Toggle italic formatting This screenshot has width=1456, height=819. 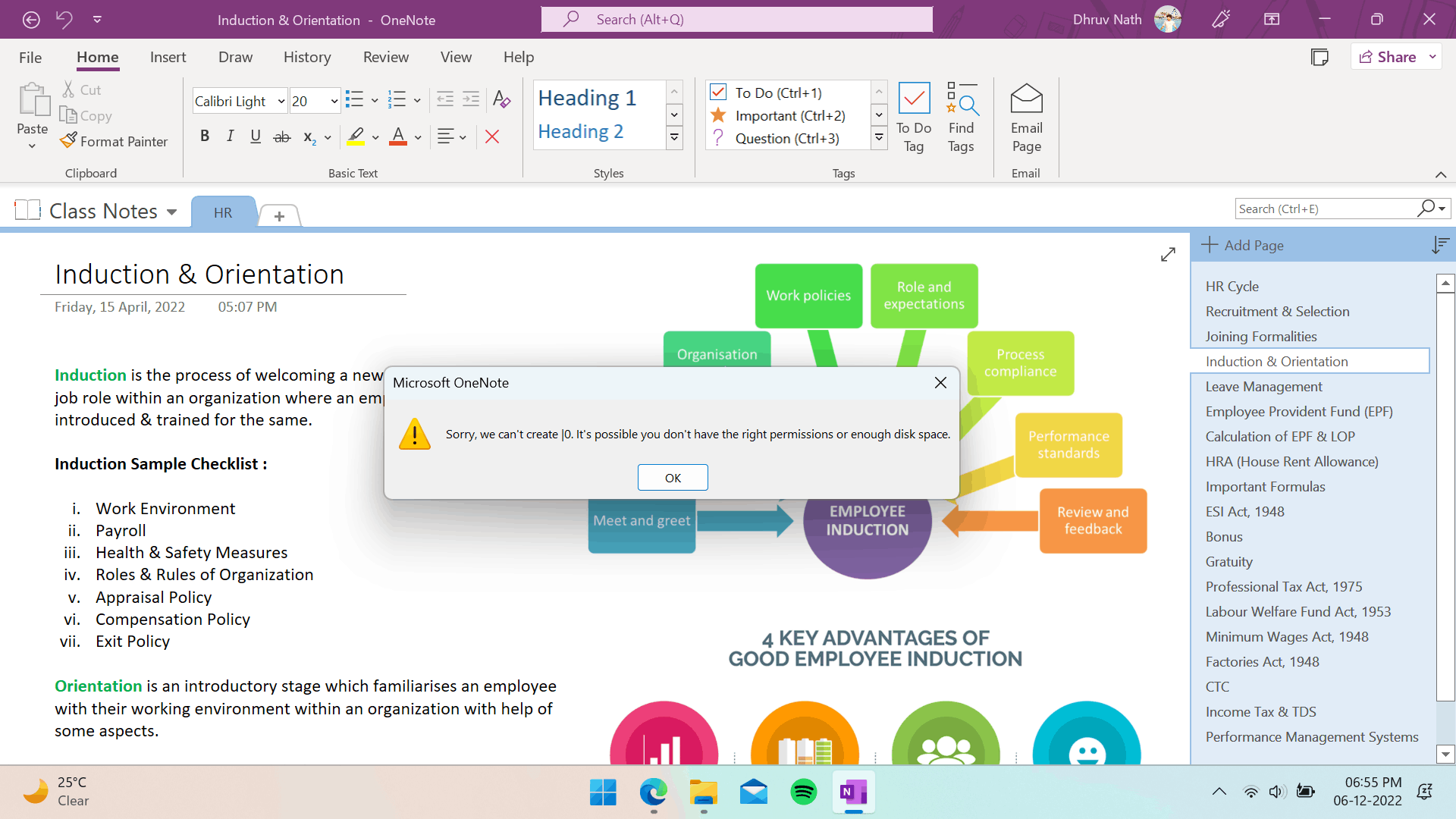click(230, 136)
